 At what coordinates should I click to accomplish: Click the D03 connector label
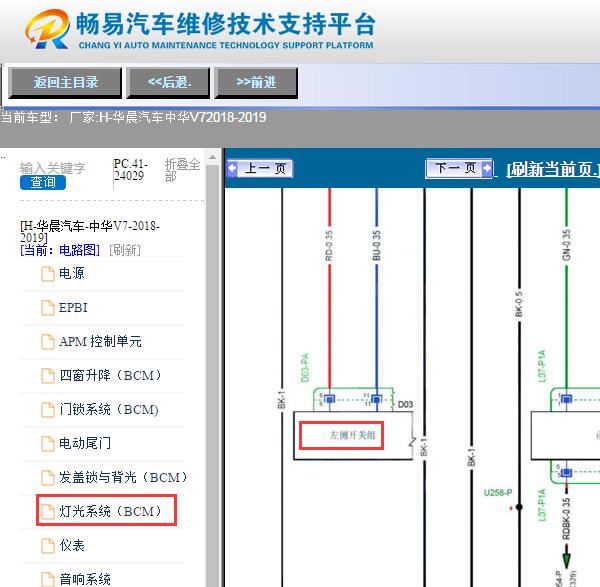point(405,404)
